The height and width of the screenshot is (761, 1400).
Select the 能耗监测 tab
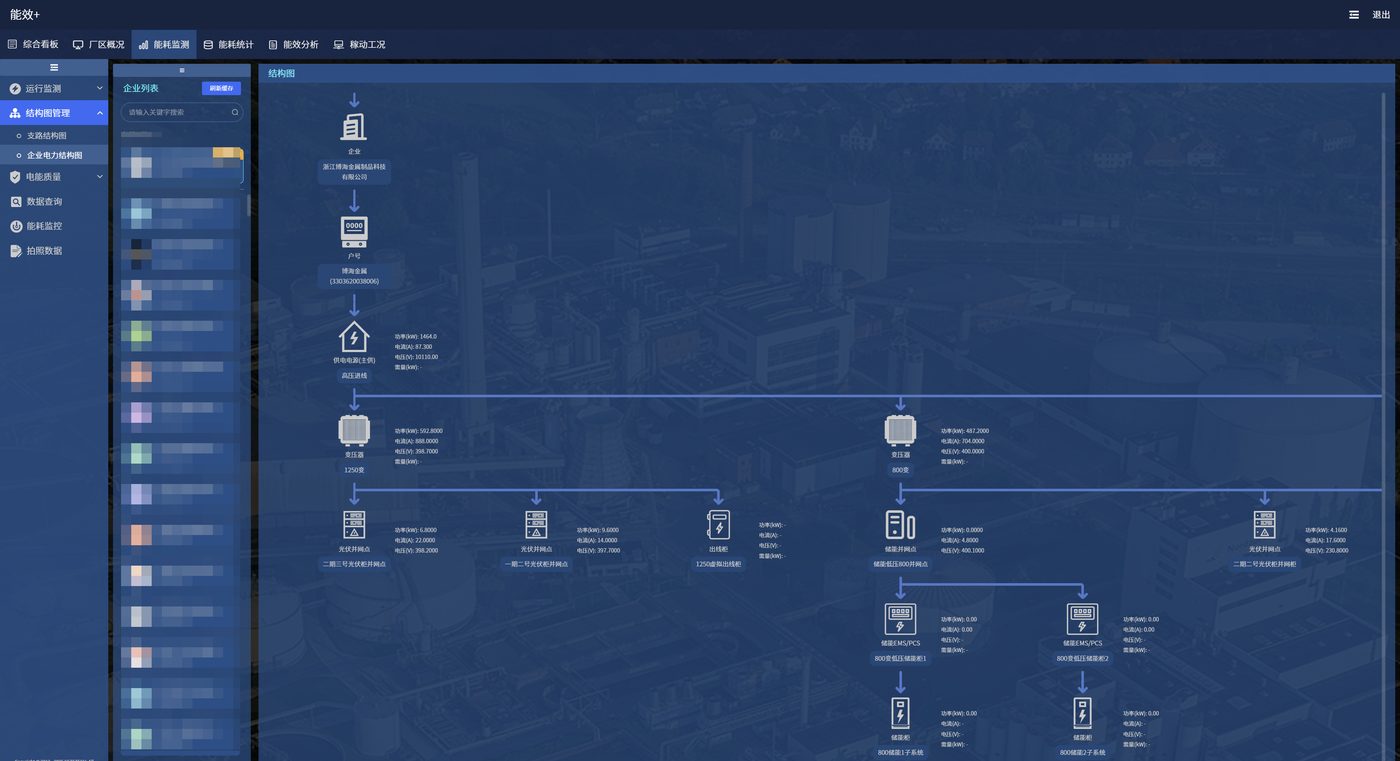coord(163,45)
